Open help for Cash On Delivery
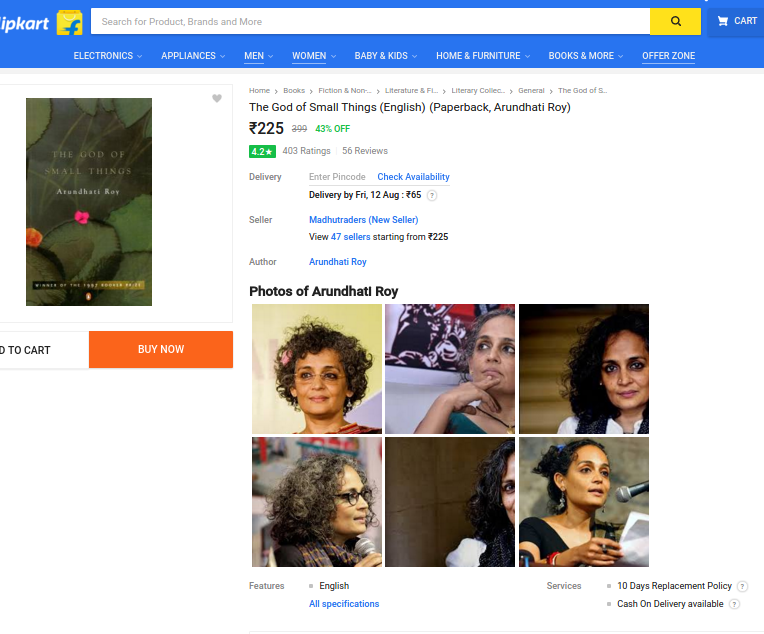This screenshot has width=764, height=634. [734, 604]
